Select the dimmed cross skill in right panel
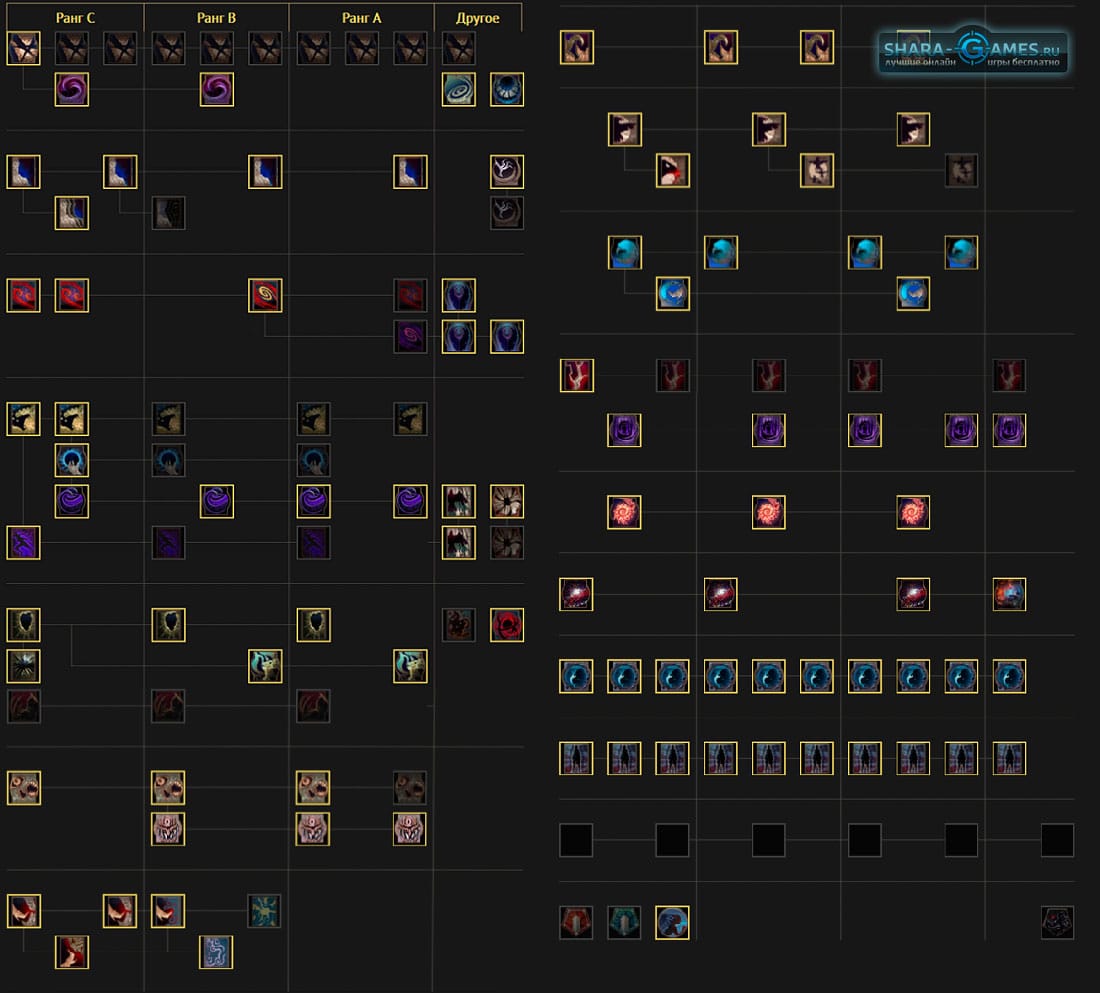Image resolution: width=1100 pixels, height=993 pixels. point(962,171)
